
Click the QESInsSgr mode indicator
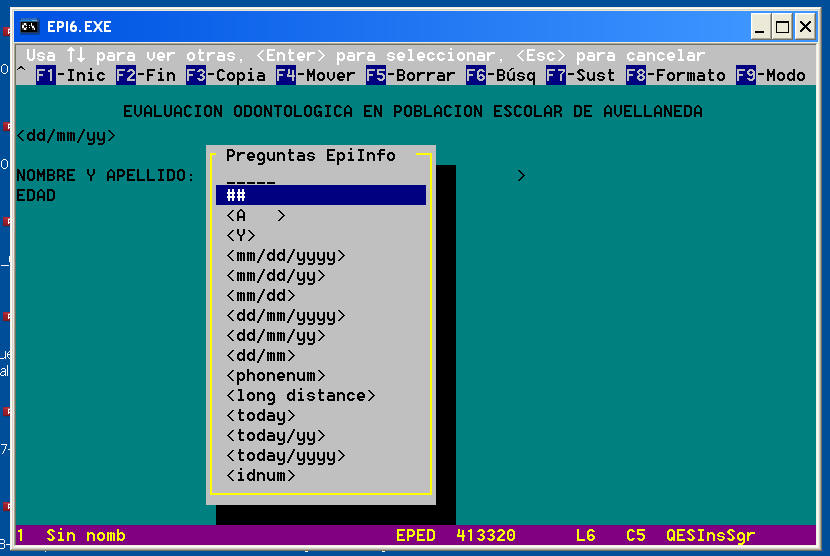710,536
